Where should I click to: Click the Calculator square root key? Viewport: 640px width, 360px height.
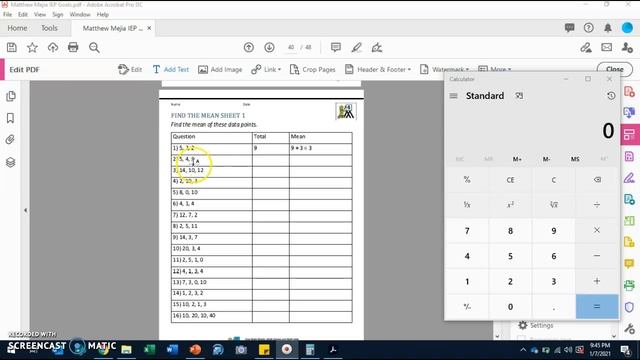553,205
